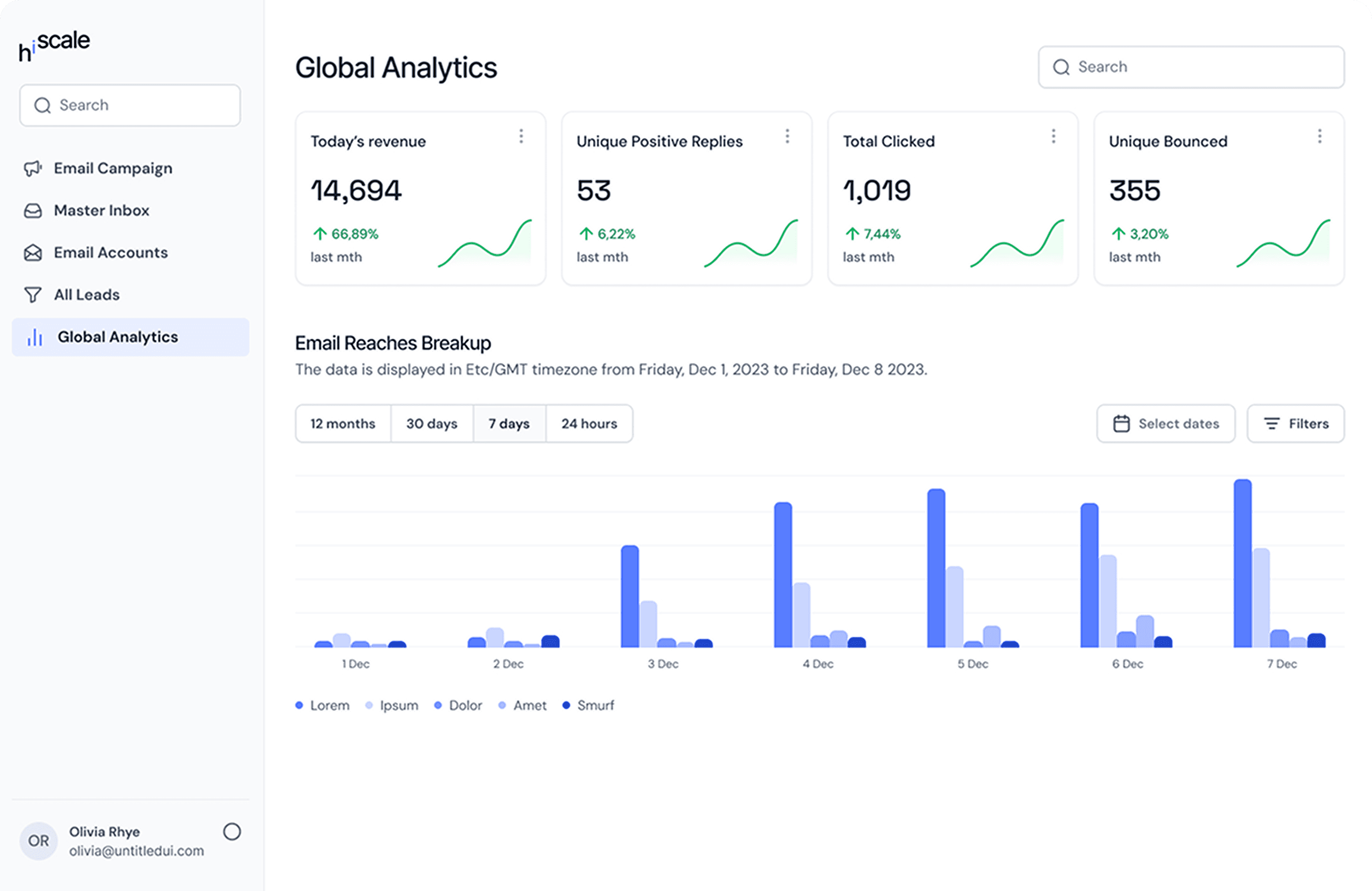The height and width of the screenshot is (891, 1372).
Task: Open Today's revenue card options menu
Action: tap(521, 137)
